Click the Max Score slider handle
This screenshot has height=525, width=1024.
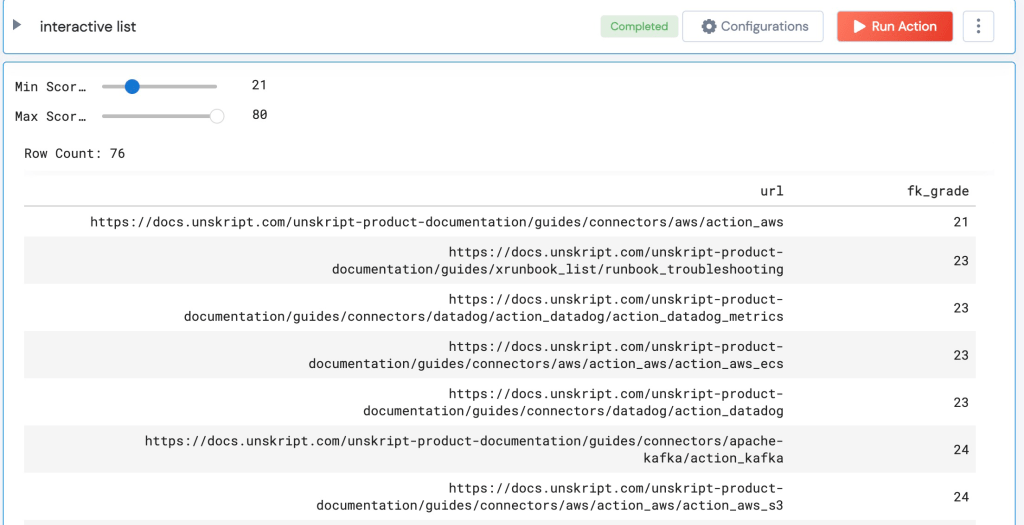pyautogui.click(x=216, y=116)
